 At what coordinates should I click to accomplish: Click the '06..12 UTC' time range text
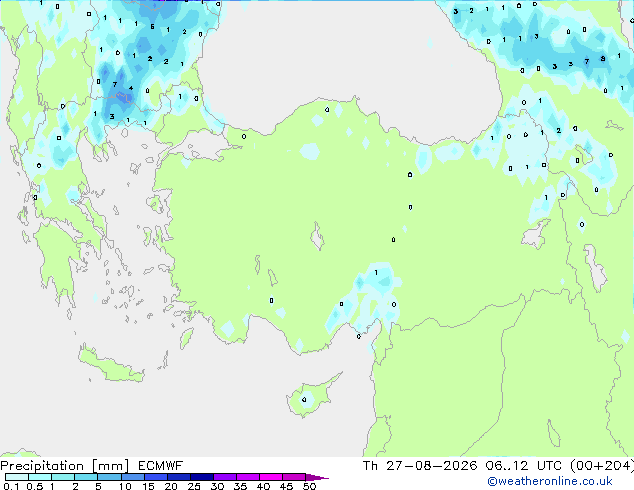click(x=524, y=466)
